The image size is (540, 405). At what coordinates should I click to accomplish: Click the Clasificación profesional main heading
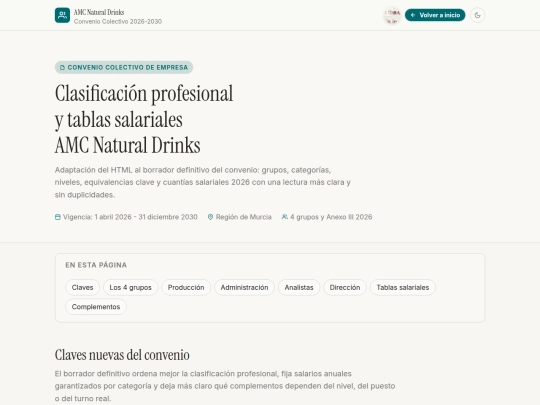pos(144,119)
